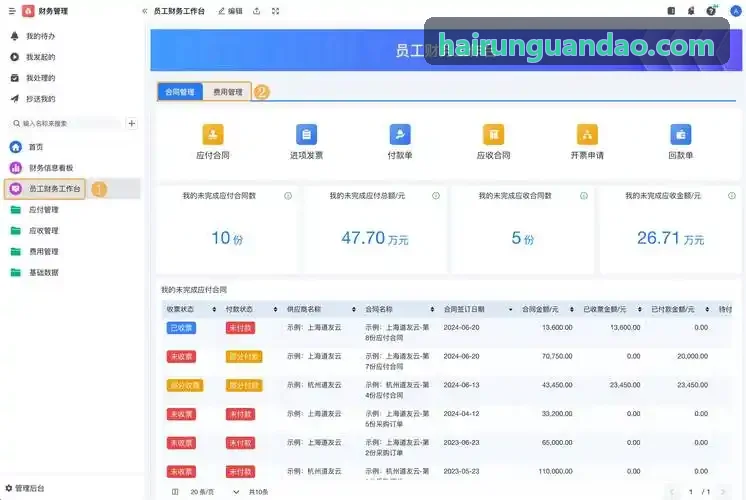Click the info icon on 我的未完成应收合同数 card
The image size is (746, 500).
pos(584,196)
